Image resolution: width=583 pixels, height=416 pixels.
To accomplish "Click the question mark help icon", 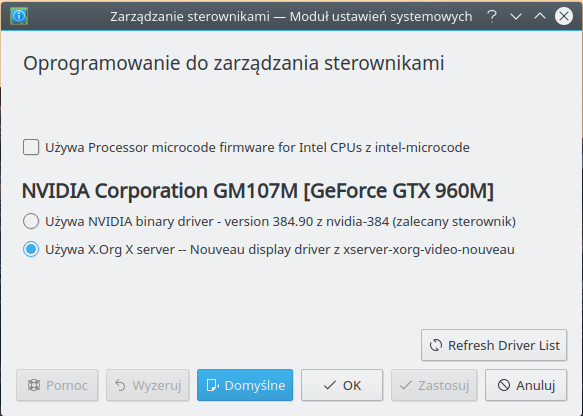I will tap(492, 16).
